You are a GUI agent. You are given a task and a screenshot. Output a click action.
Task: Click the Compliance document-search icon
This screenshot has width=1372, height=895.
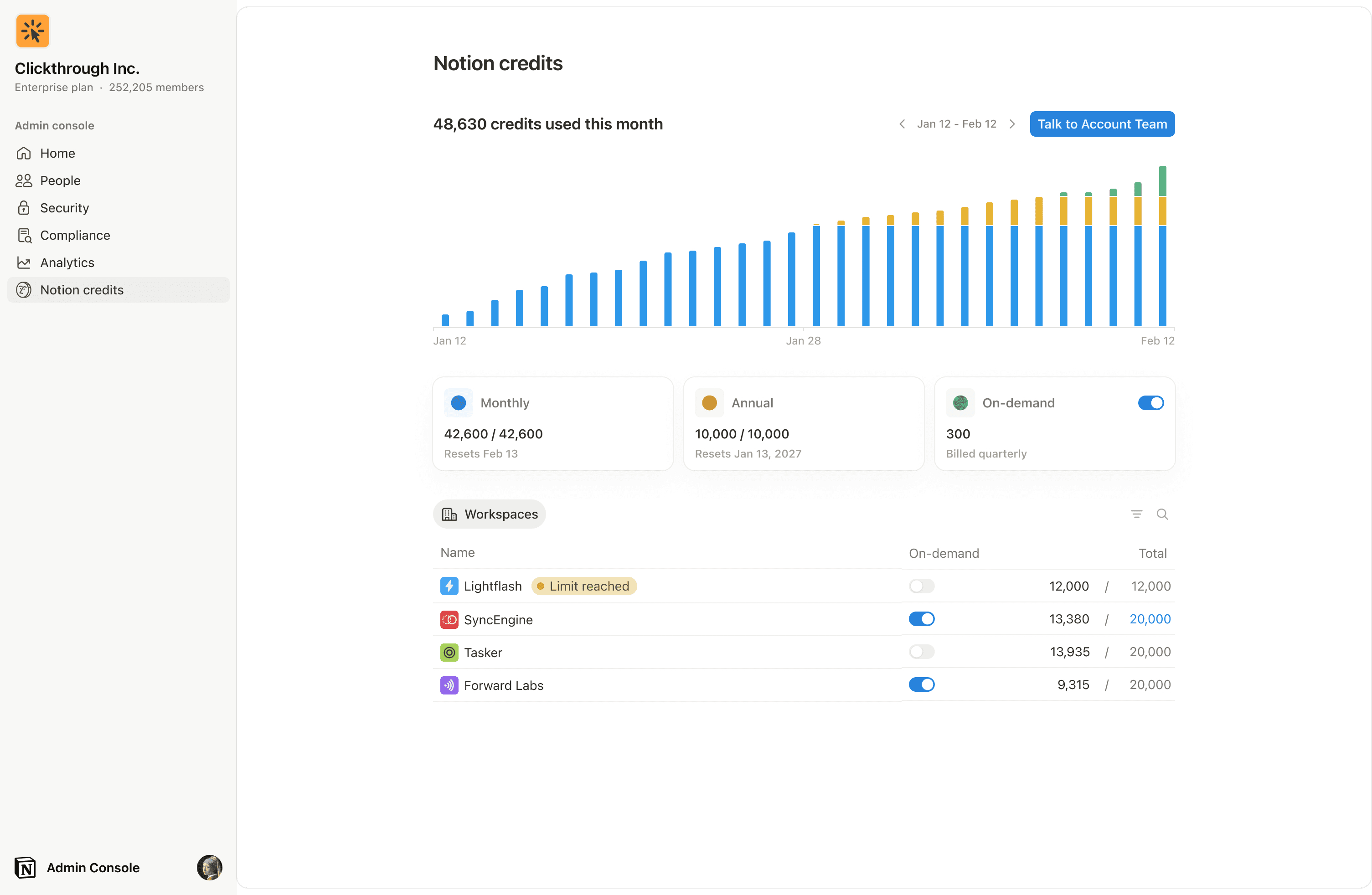24,235
